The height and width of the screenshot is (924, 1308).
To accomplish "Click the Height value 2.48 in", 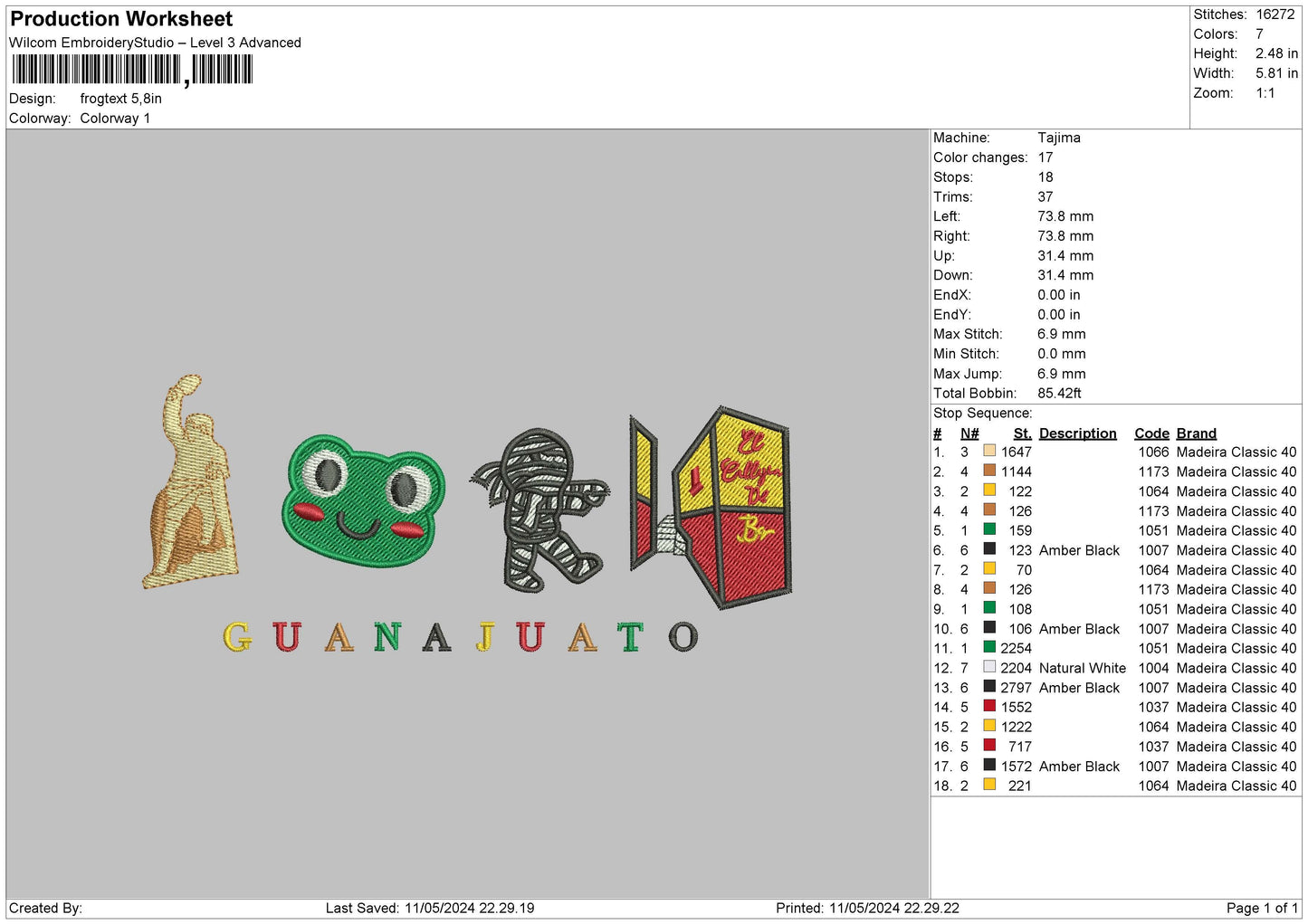I will point(1276,53).
